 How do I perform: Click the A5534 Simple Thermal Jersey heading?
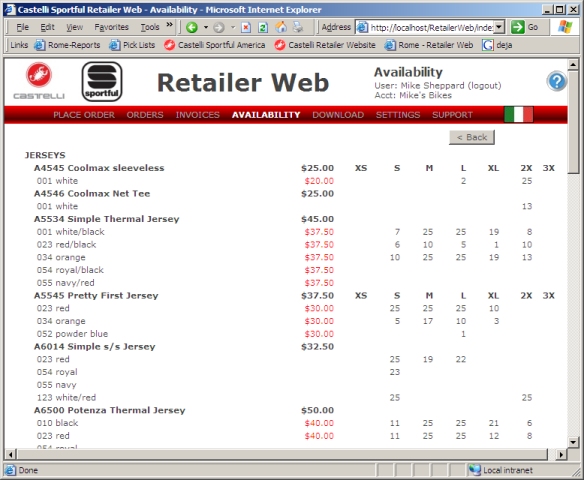point(107,219)
